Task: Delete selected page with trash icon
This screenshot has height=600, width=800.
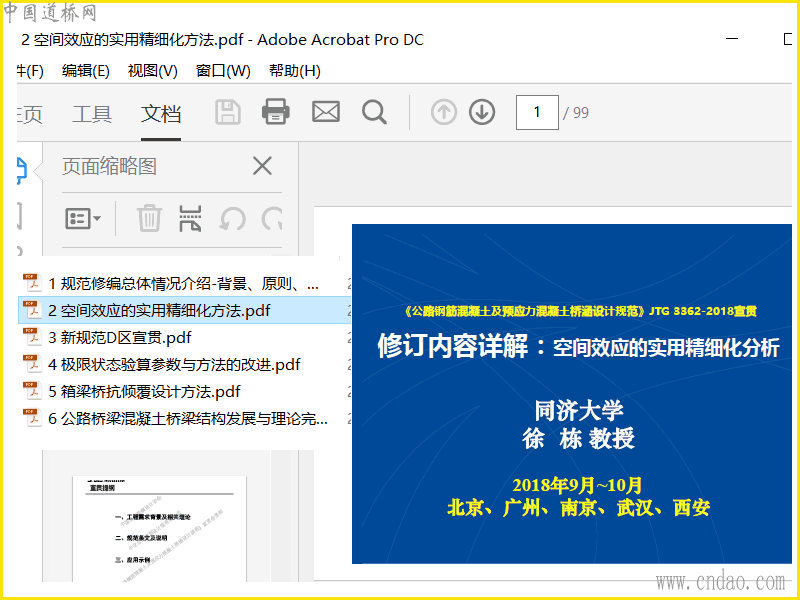Action: tap(149, 218)
